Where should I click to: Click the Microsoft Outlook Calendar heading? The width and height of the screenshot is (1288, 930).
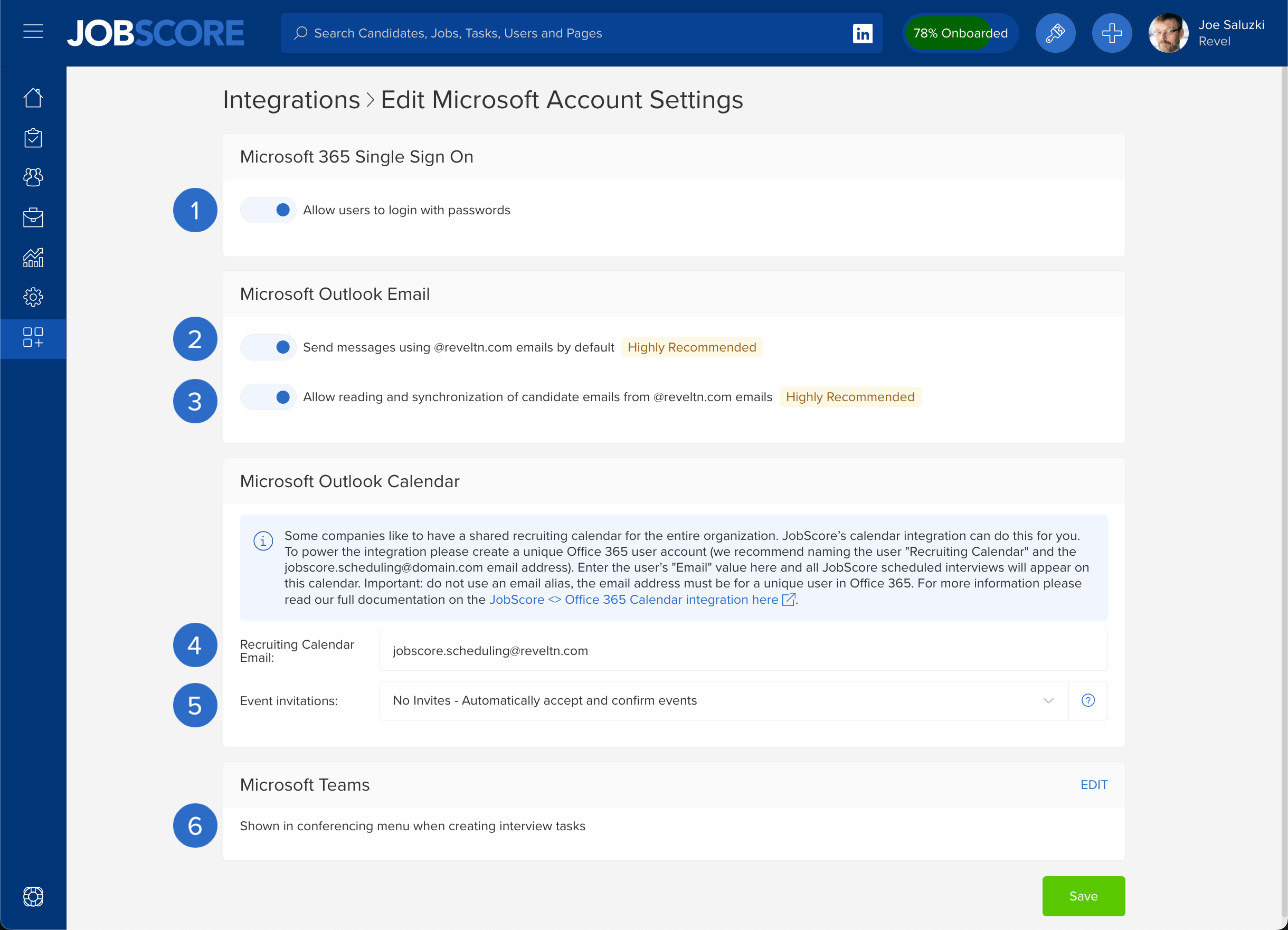[x=349, y=481]
